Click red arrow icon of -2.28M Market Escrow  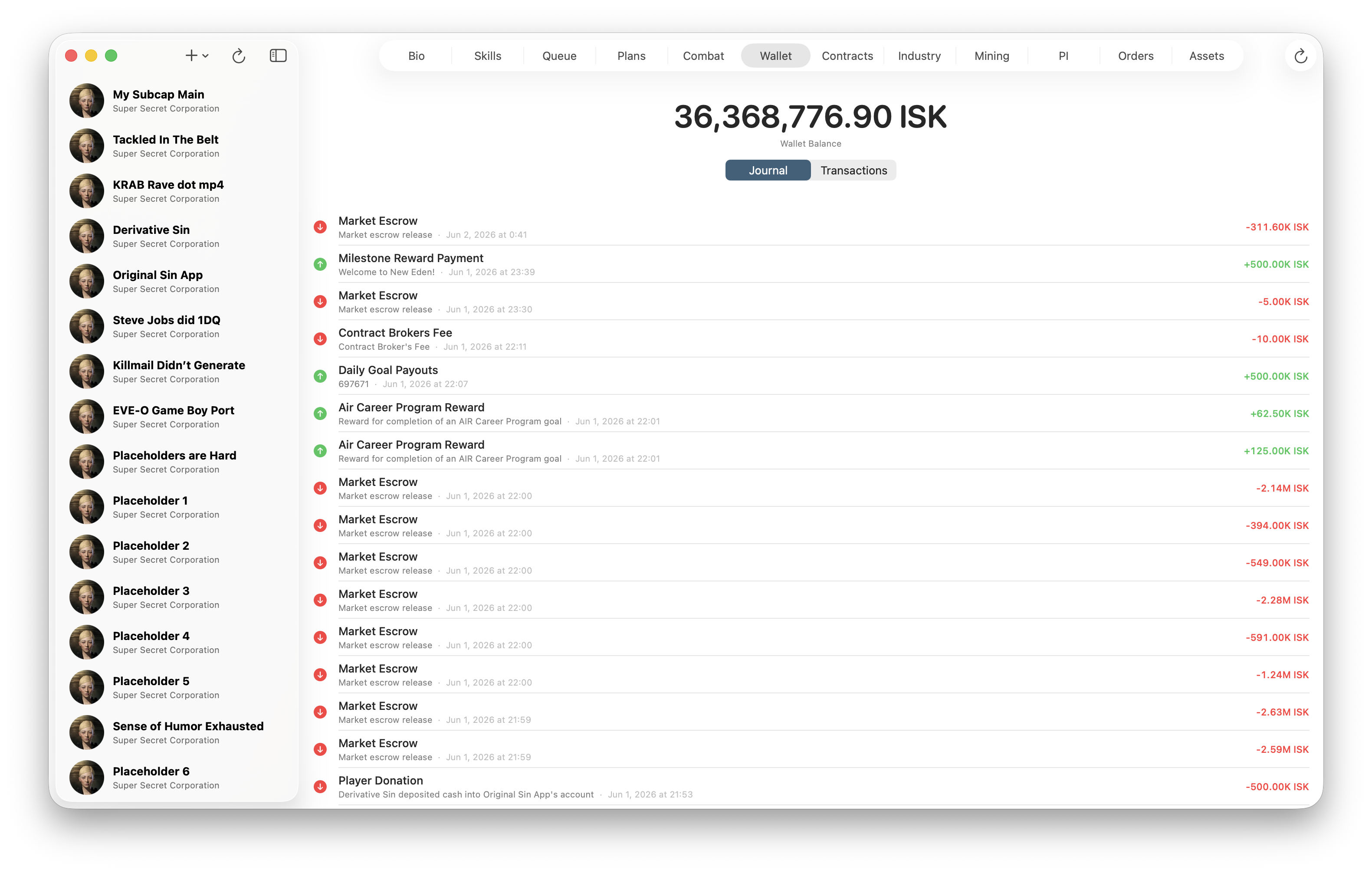(x=320, y=600)
